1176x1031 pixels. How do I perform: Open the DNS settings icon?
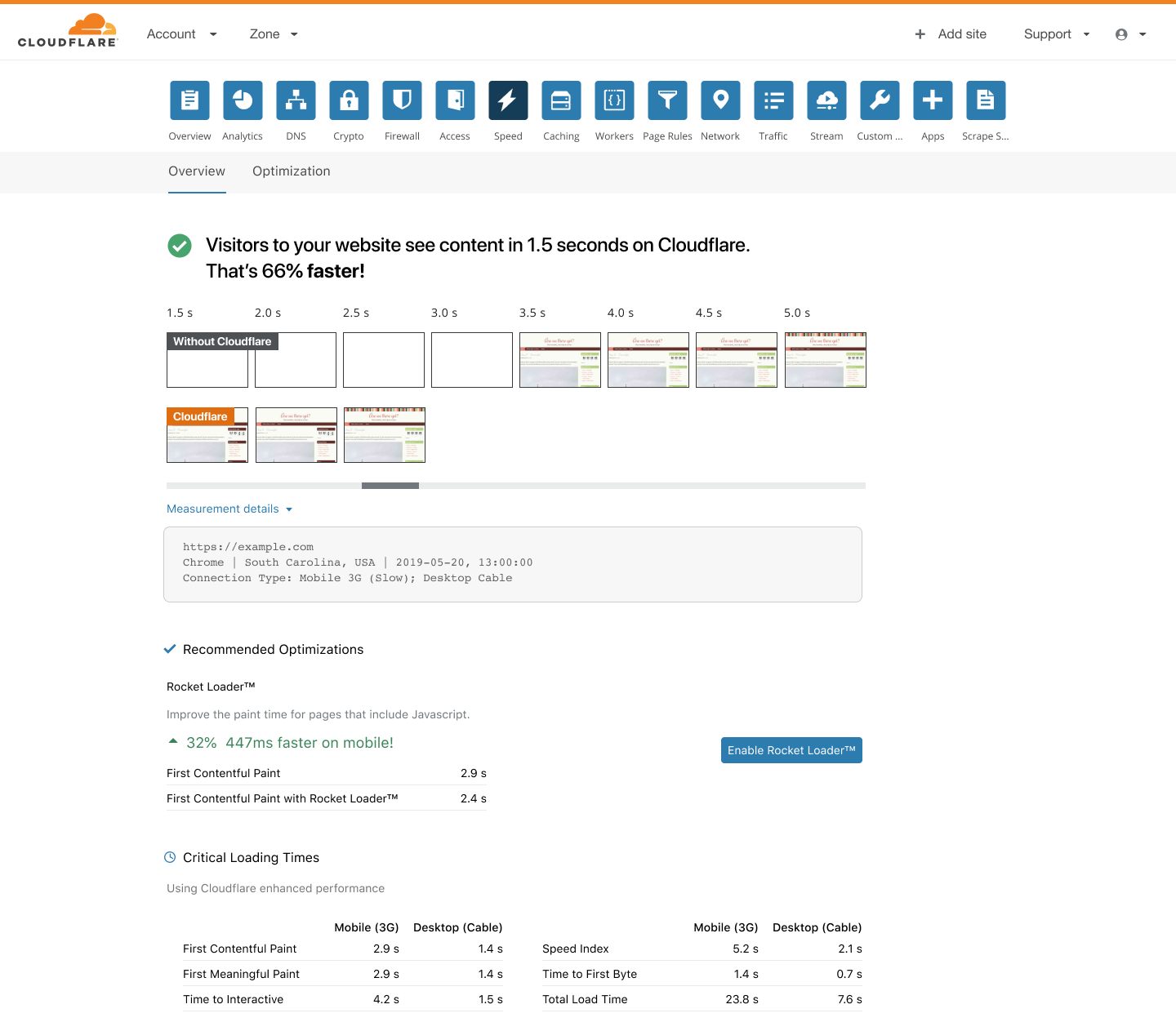point(296,100)
